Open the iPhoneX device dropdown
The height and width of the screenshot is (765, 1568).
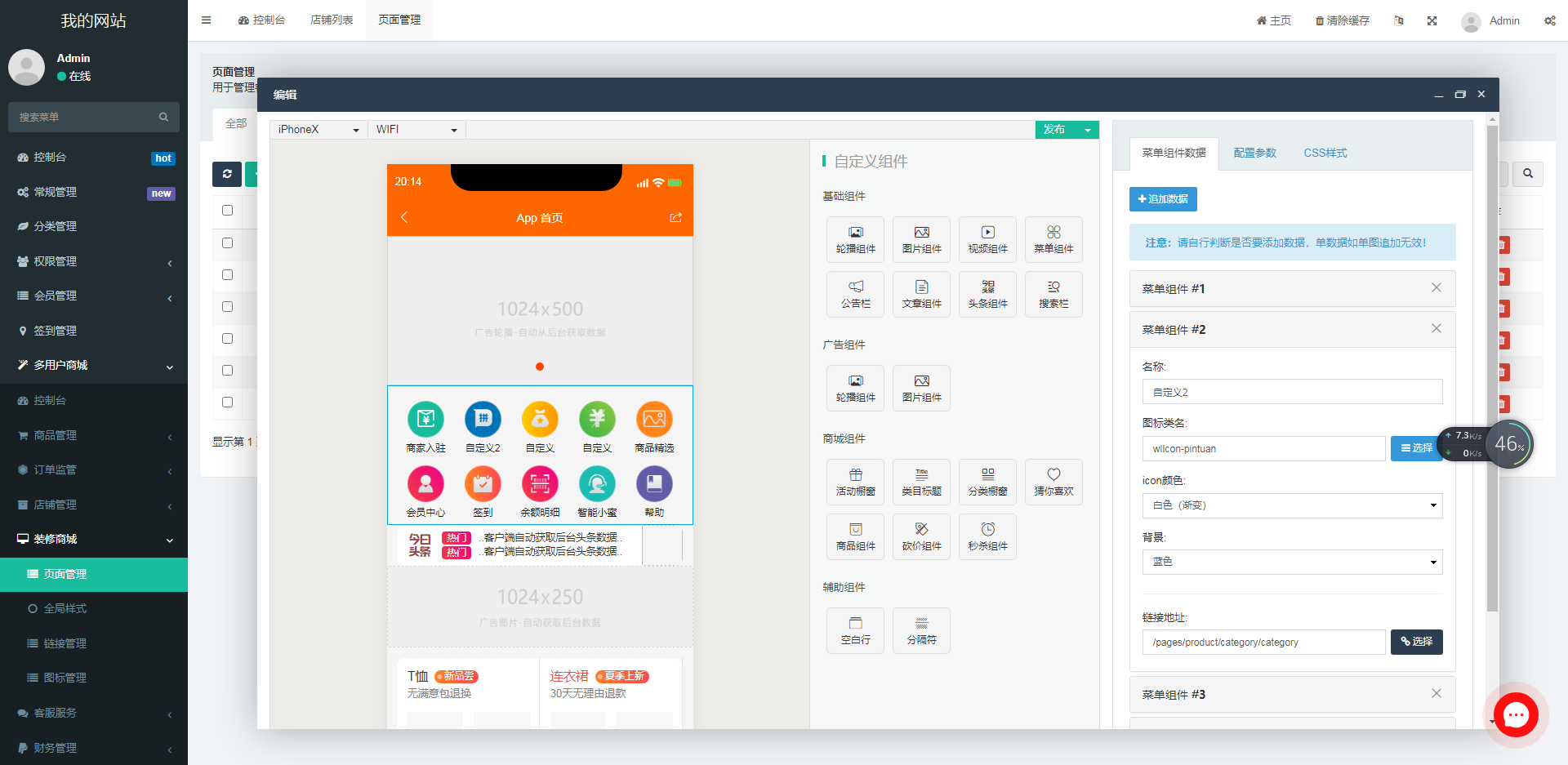click(x=318, y=130)
